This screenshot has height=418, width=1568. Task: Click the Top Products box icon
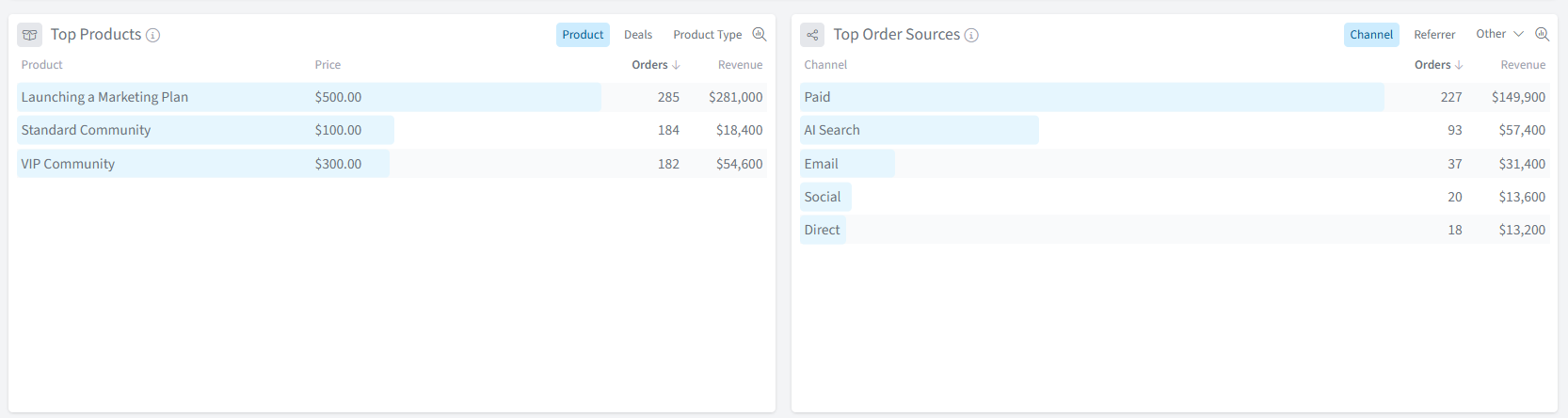coord(29,35)
